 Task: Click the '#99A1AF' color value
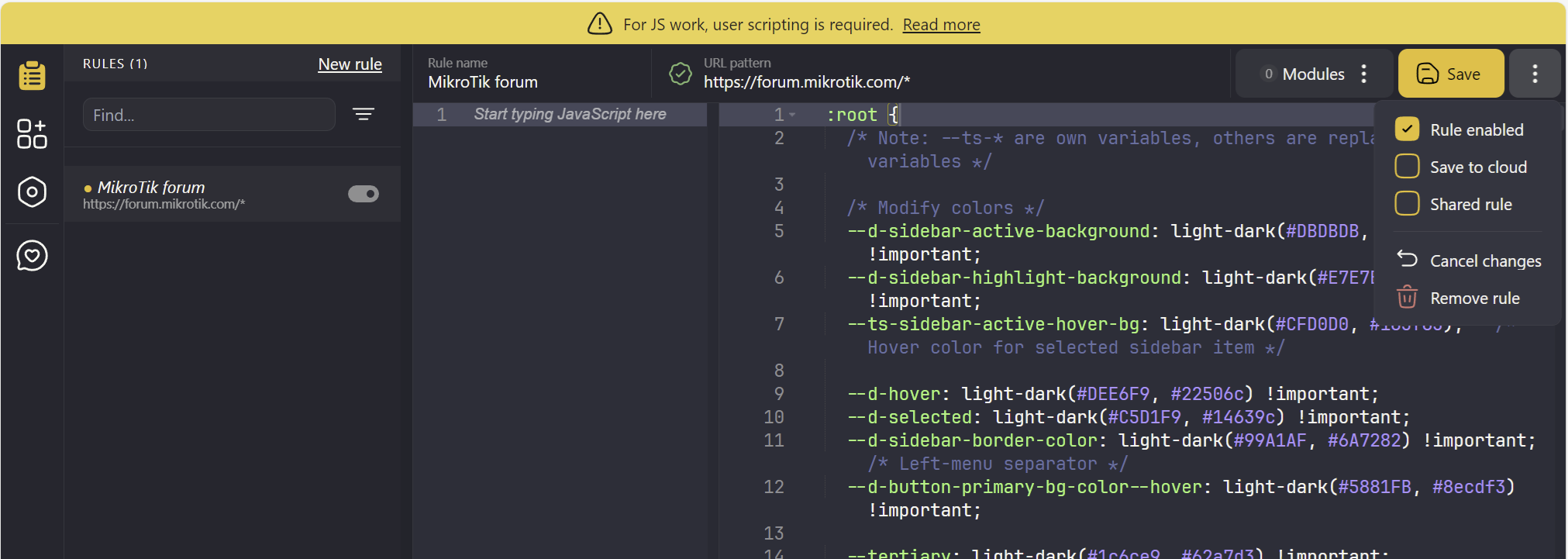[1270, 440]
